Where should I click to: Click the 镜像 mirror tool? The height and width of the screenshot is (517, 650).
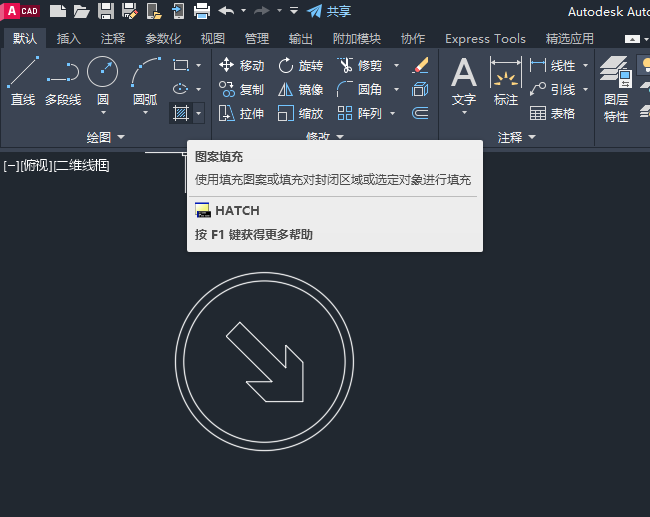[x=301, y=89]
